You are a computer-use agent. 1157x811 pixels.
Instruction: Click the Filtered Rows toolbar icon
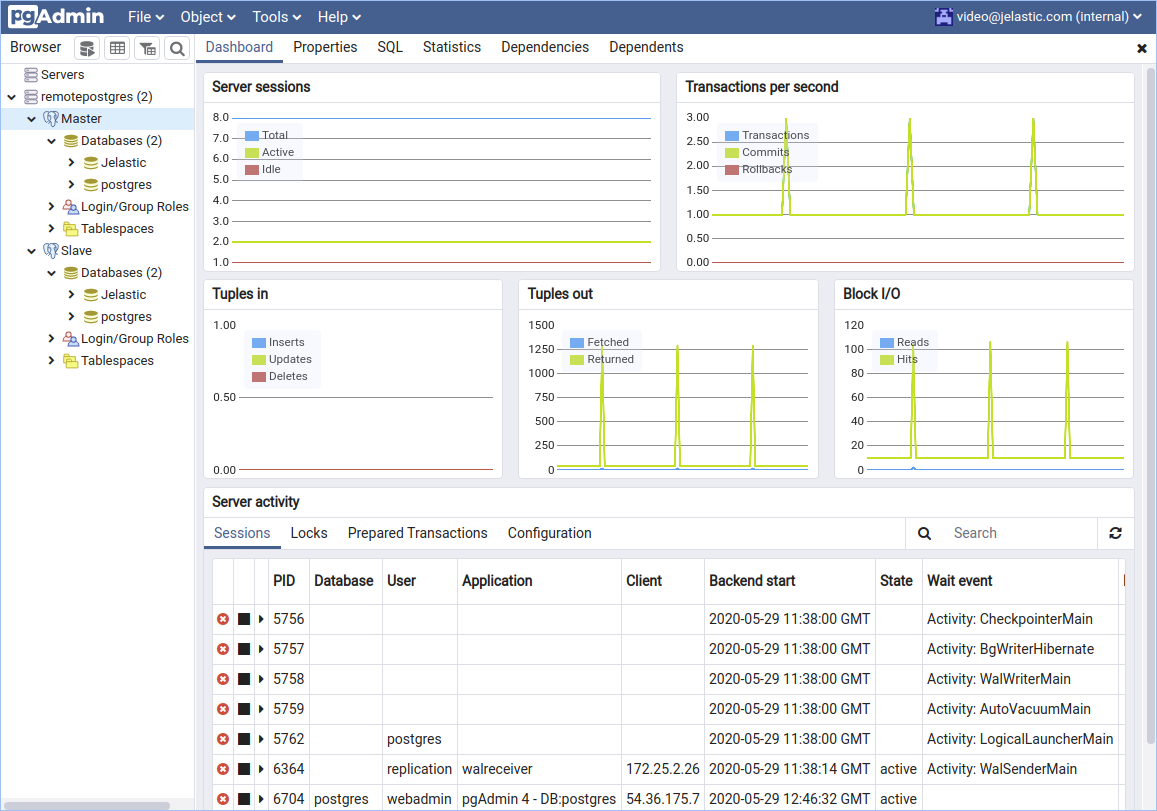148,49
